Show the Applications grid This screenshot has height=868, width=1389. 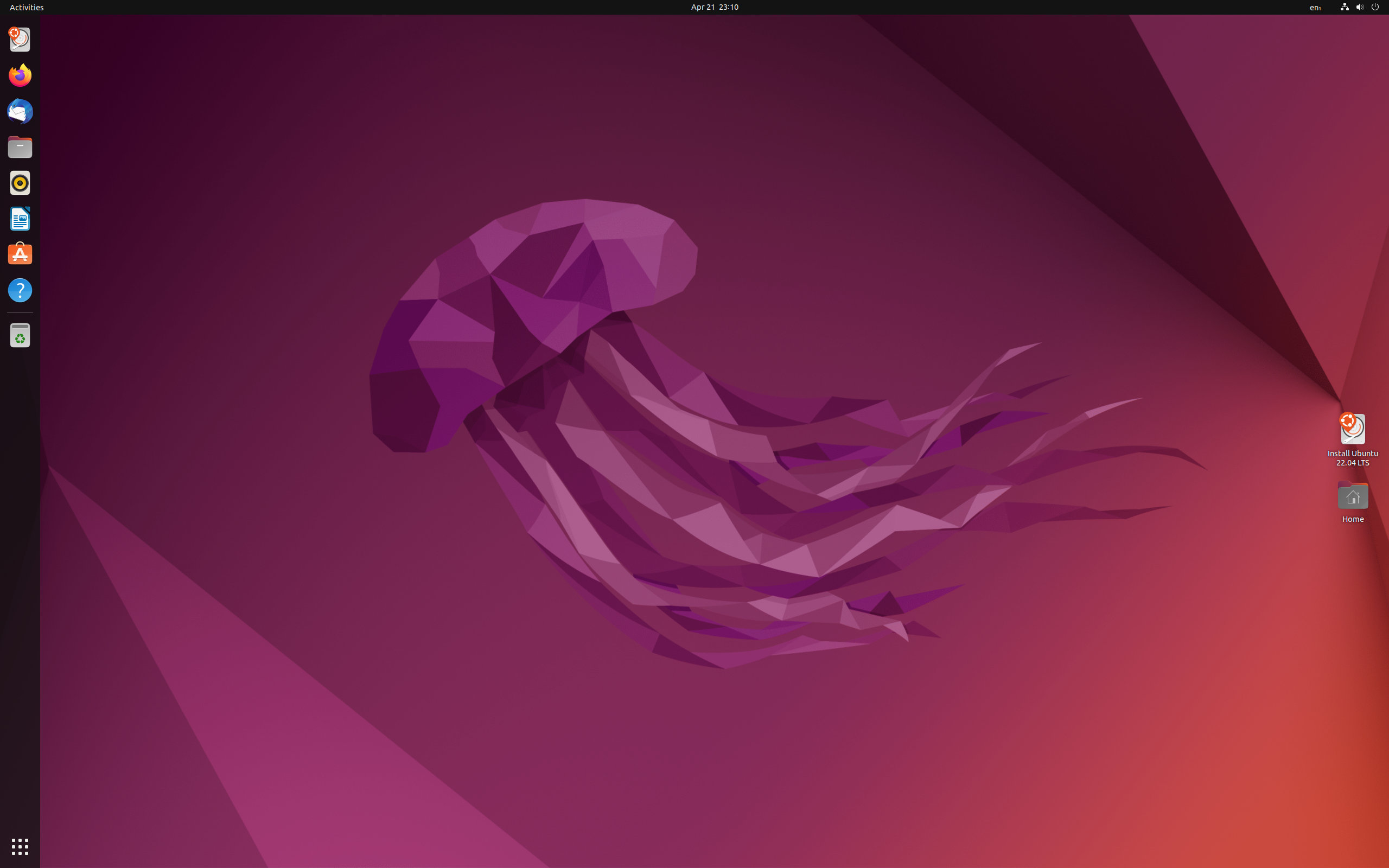pos(20,846)
